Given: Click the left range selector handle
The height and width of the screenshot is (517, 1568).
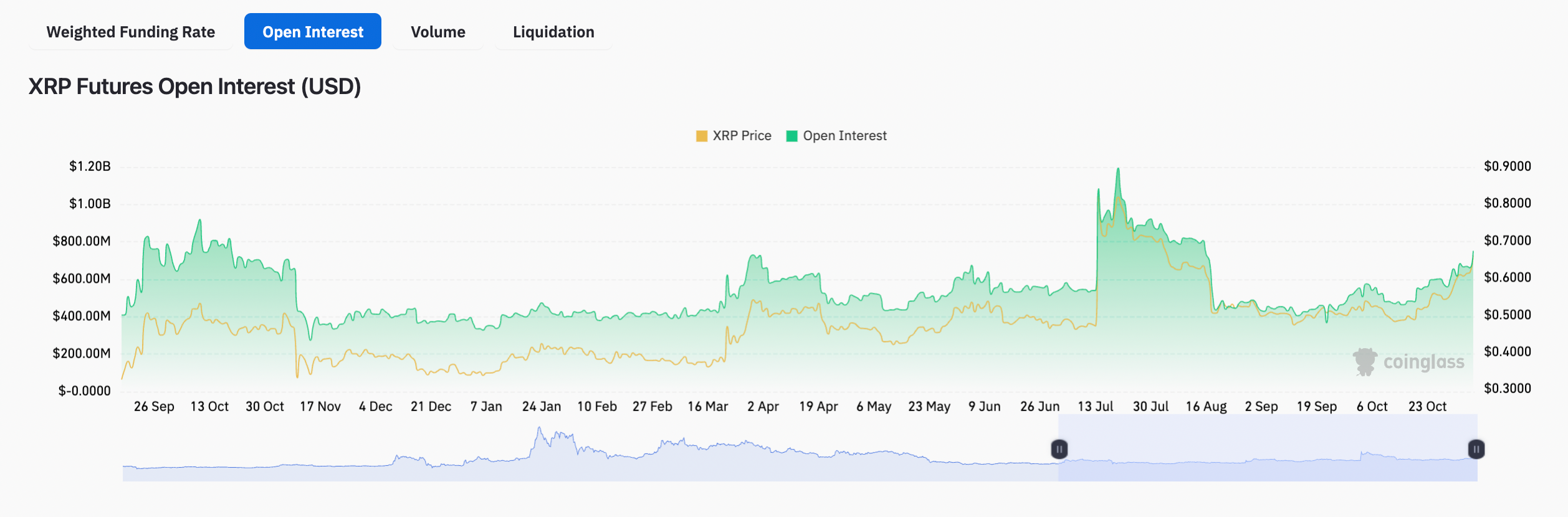Looking at the screenshot, I should click(x=1059, y=449).
